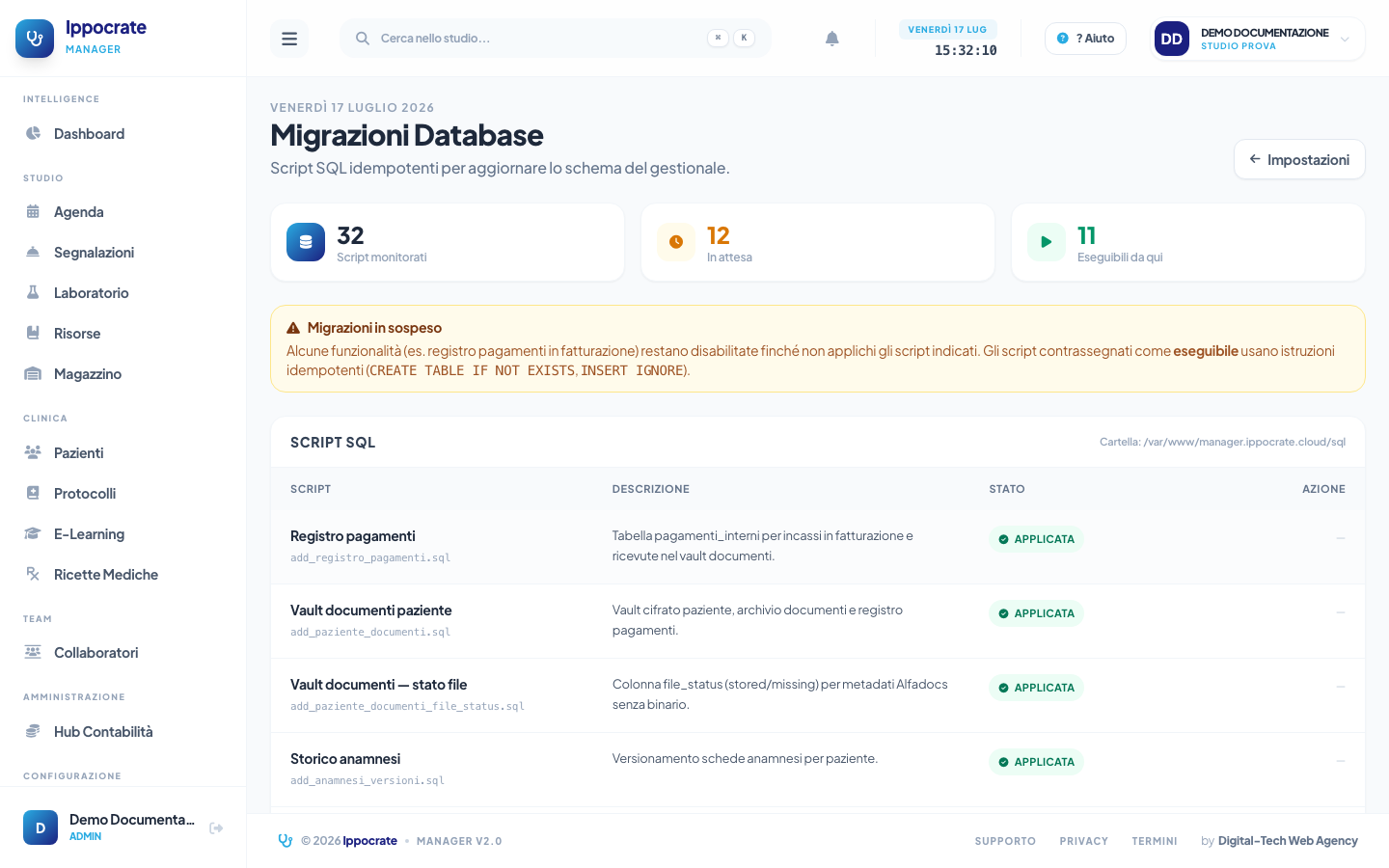Viewport: 1389px width, 868px height.
Task: Click the DD user avatar
Action: [x=1172, y=39]
